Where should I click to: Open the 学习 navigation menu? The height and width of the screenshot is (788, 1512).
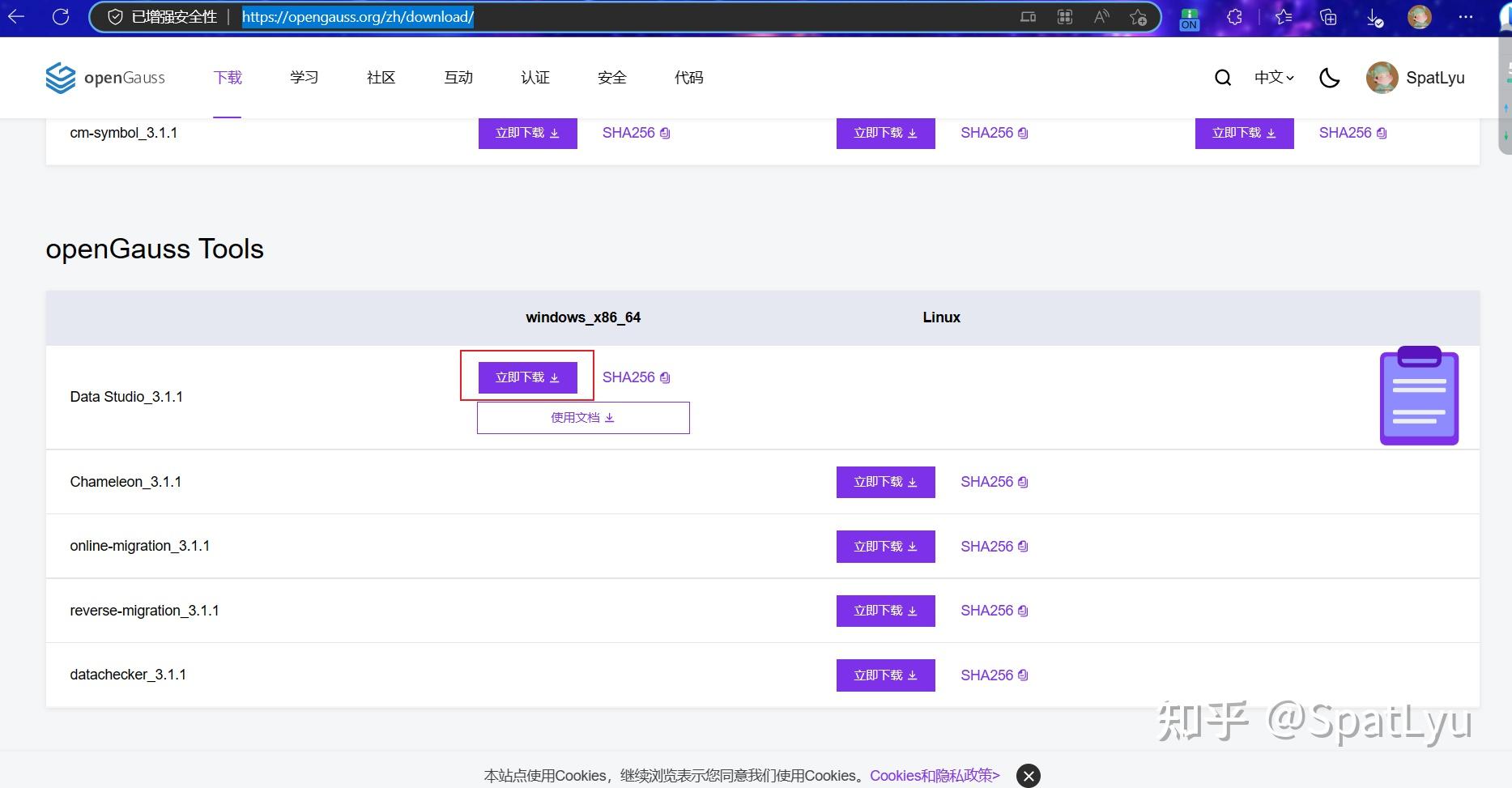(304, 77)
